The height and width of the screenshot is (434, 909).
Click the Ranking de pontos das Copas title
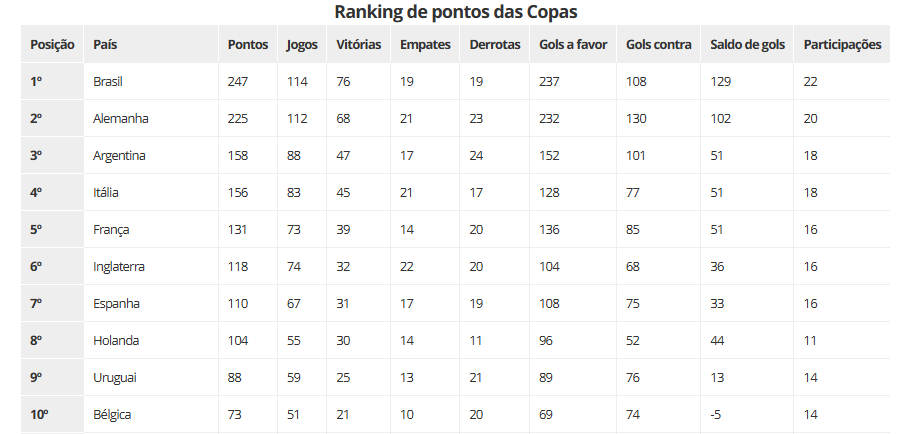click(455, 12)
